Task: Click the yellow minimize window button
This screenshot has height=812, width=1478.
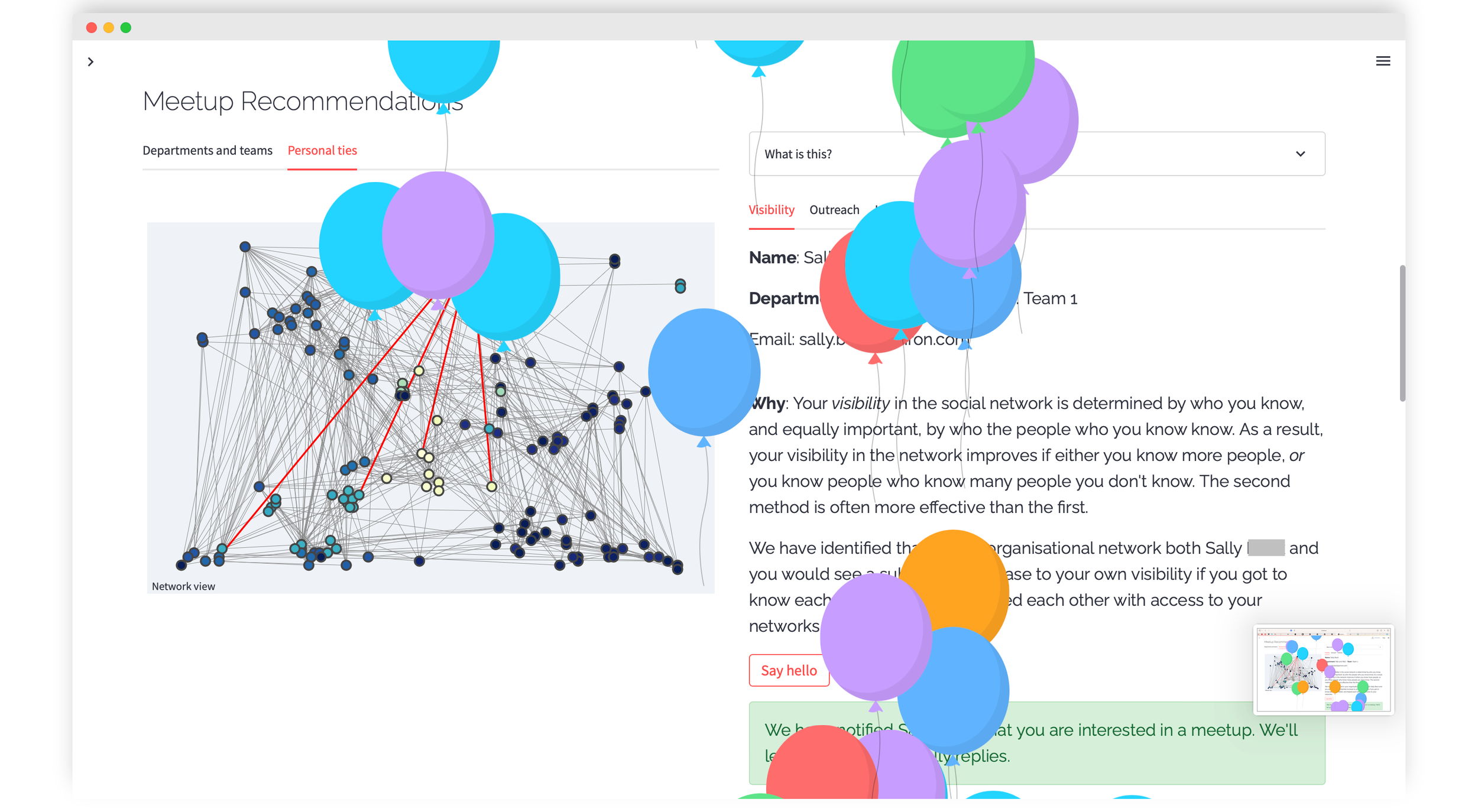Action: 109,28
